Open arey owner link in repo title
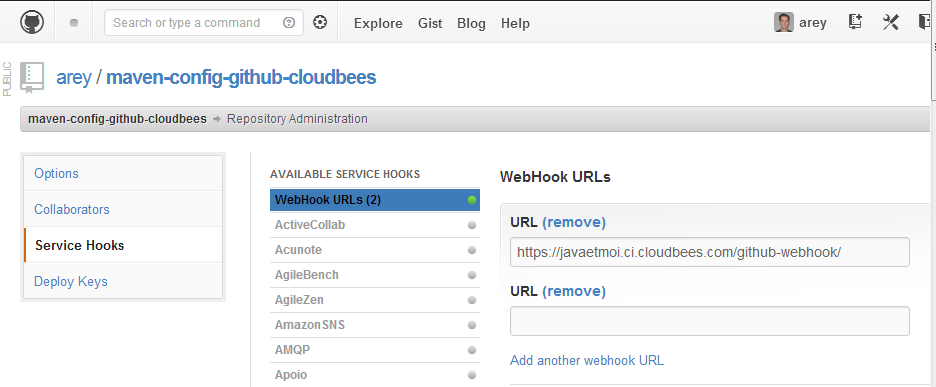The height and width of the screenshot is (387, 936). (74, 77)
